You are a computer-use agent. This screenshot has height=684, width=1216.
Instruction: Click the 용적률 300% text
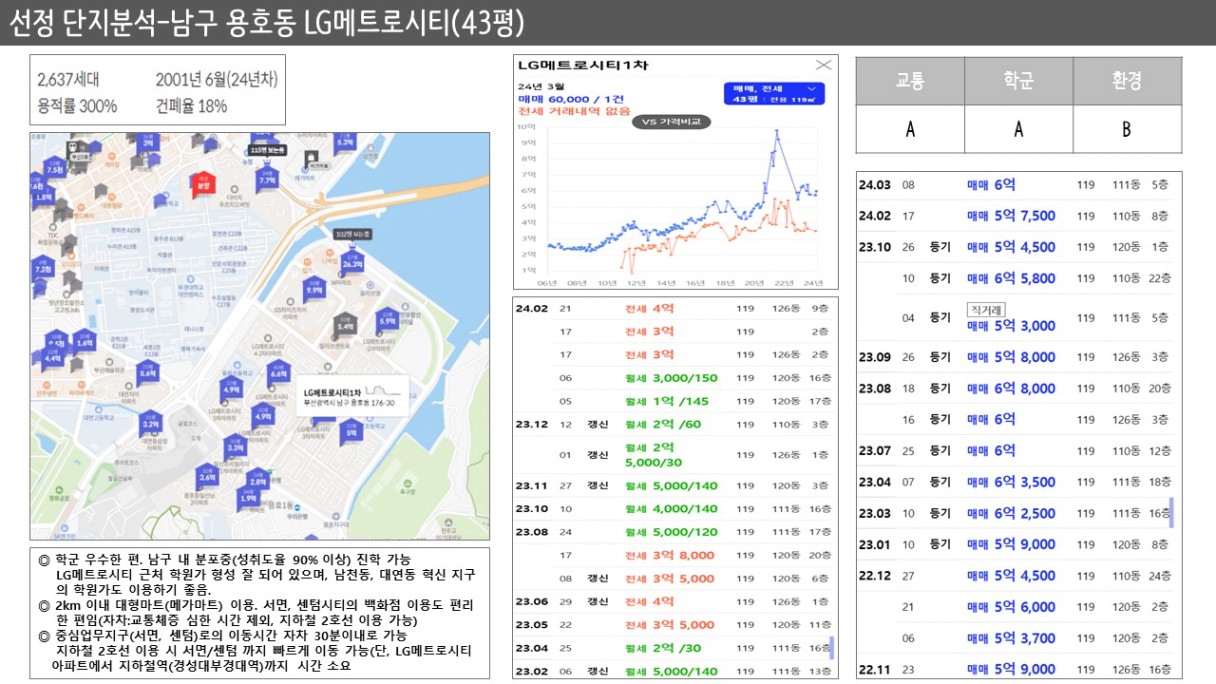77,106
